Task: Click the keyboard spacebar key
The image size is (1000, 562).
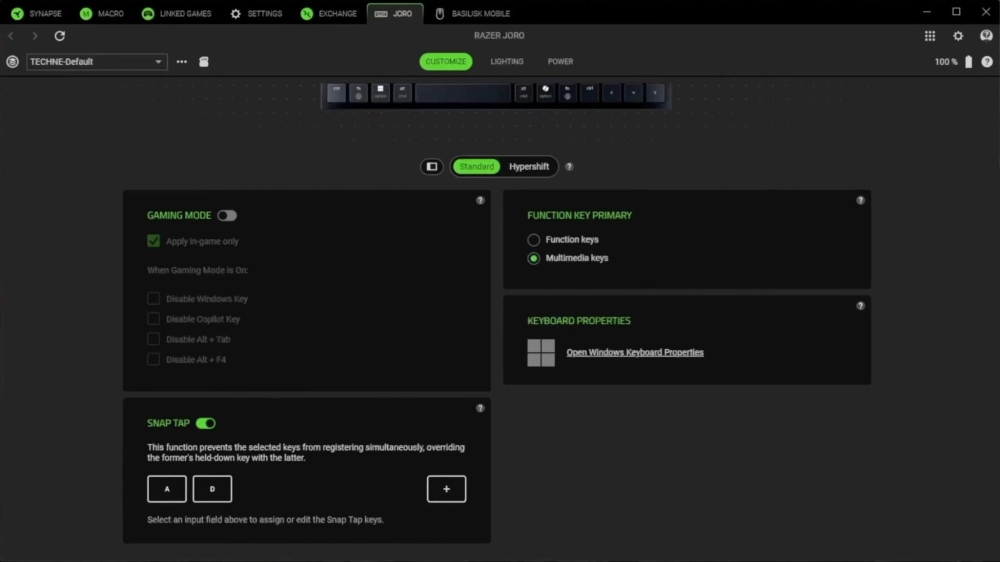Action: (463, 93)
